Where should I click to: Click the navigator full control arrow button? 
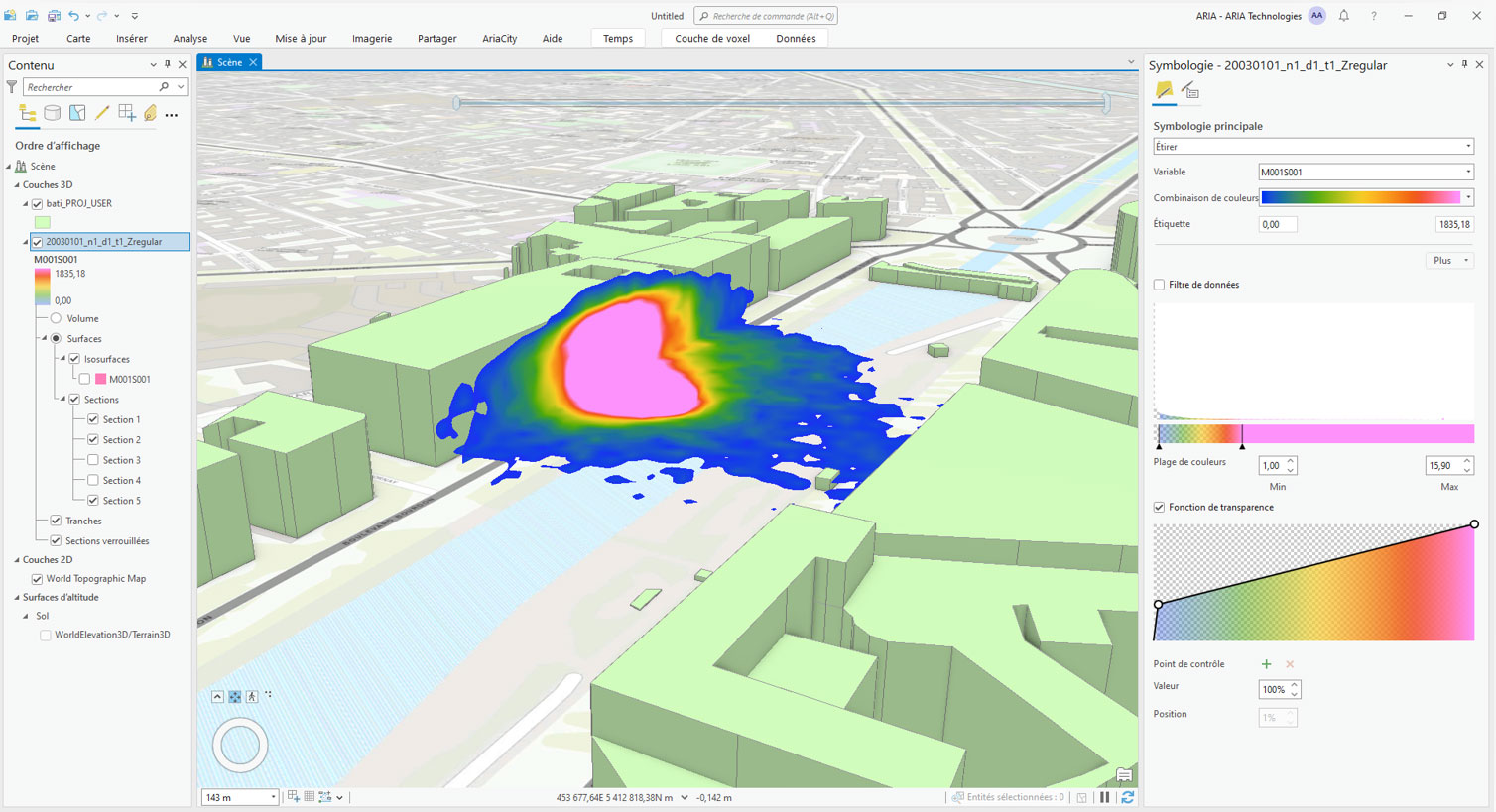217,697
